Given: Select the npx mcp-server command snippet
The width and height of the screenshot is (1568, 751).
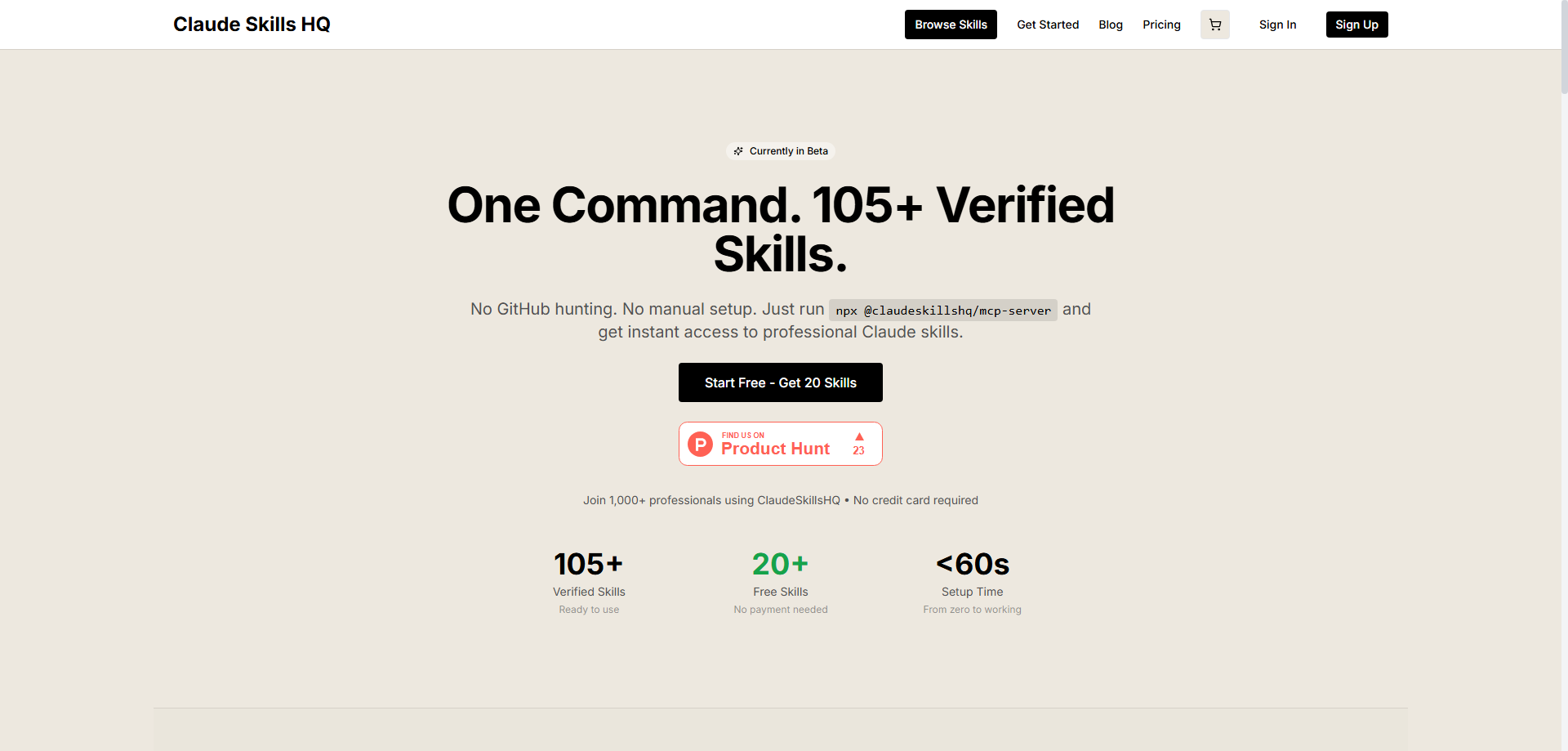Looking at the screenshot, I should point(942,310).
